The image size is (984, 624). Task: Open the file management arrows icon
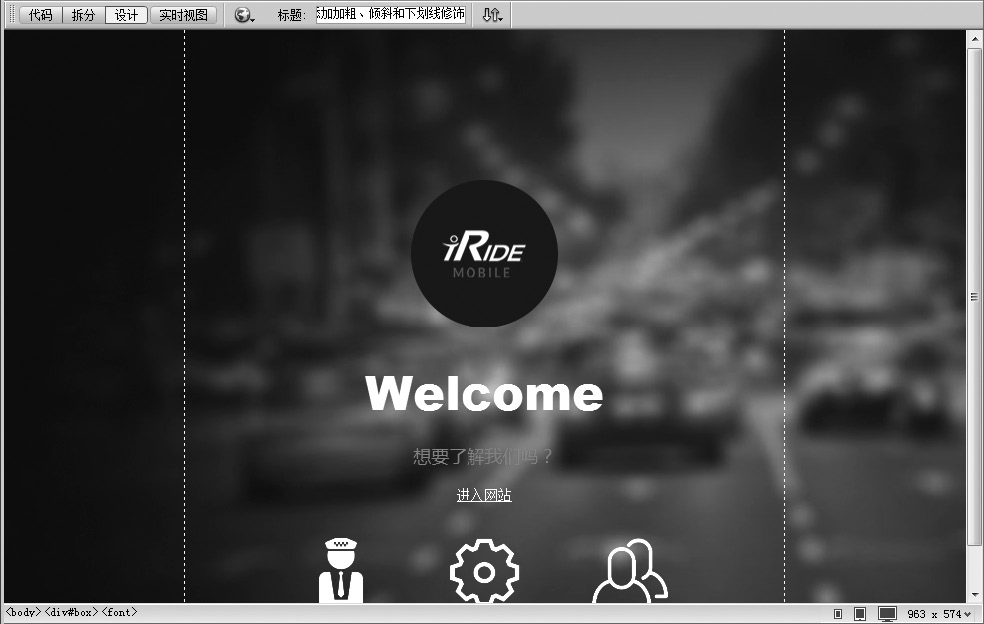[492, 14]
